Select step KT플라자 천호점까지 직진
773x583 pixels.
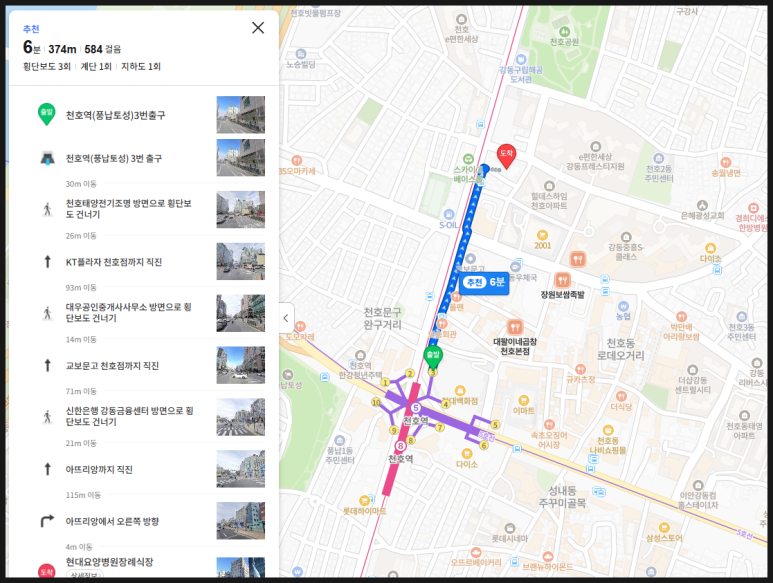(114, 262)
